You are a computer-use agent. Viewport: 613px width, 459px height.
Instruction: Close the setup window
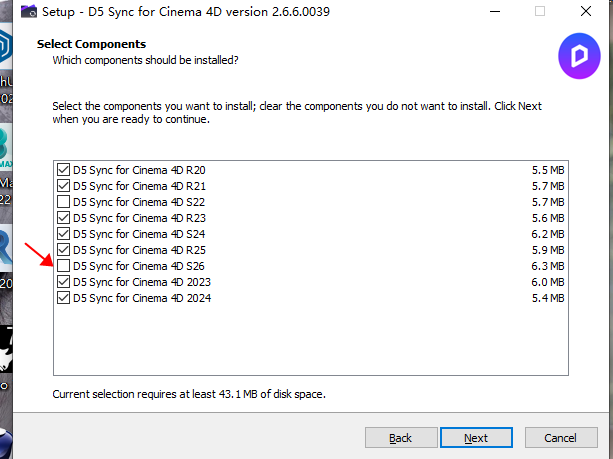(586, 11)
